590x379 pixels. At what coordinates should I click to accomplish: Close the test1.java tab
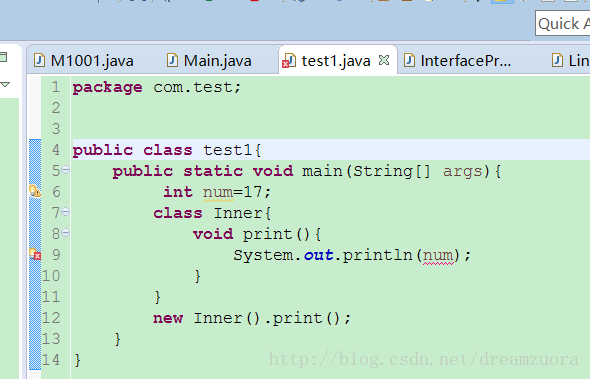pos(384,60)
